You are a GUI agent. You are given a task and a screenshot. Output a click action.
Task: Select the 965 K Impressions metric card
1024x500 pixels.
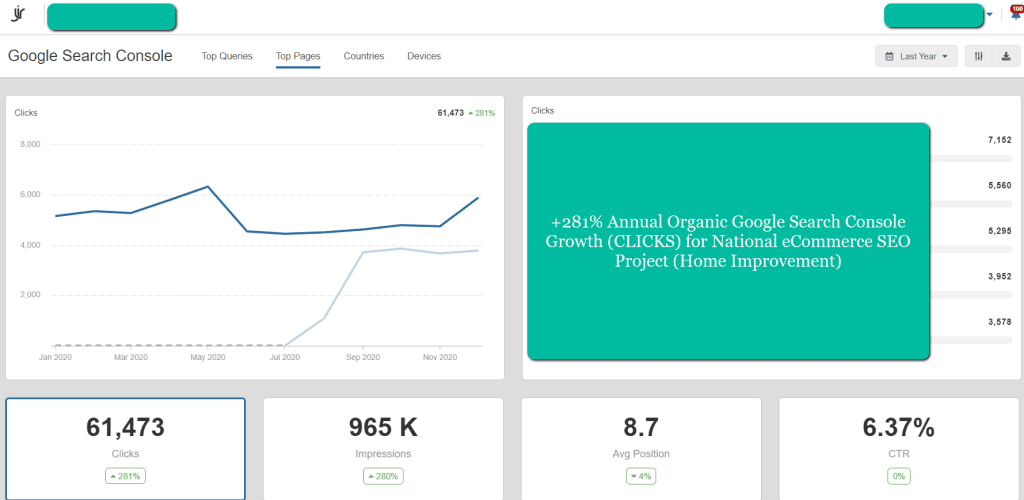coord(383,448)
